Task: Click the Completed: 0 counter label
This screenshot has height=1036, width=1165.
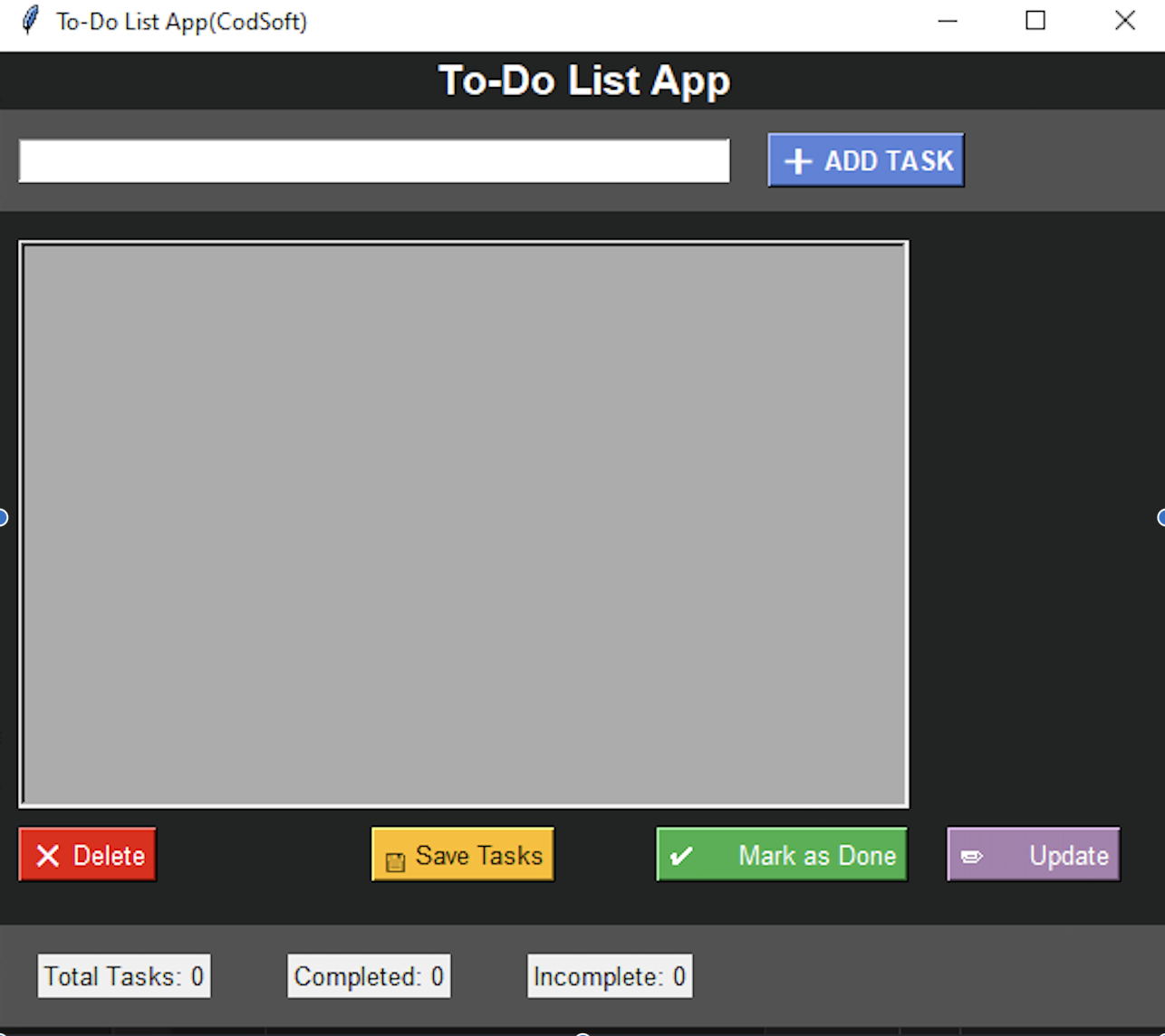Action: [x=369, y=976]
